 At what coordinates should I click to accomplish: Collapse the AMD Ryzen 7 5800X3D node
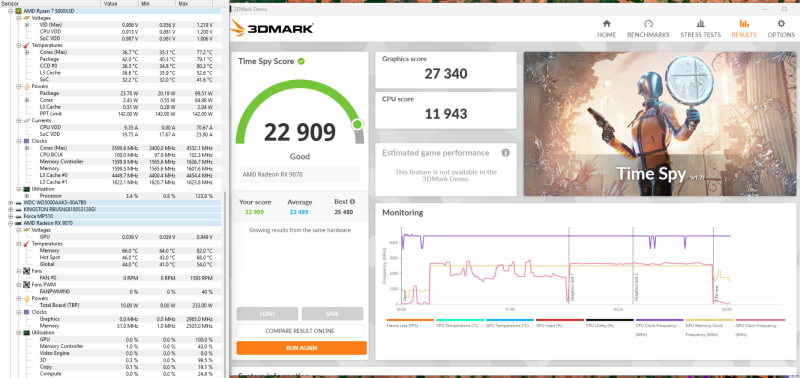click(11, 11)
